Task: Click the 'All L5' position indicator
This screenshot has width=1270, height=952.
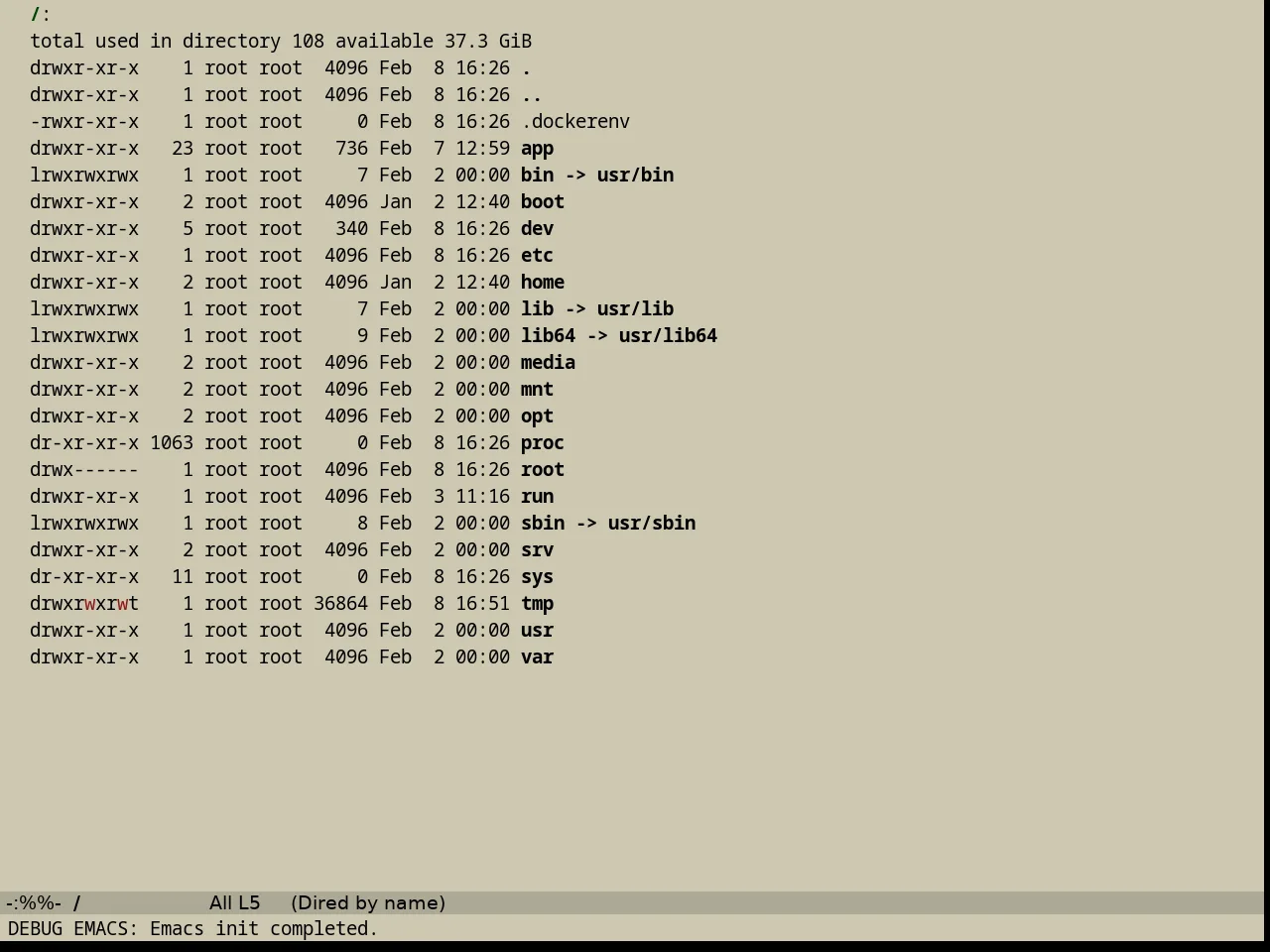Action: click(x=235, y=903)
